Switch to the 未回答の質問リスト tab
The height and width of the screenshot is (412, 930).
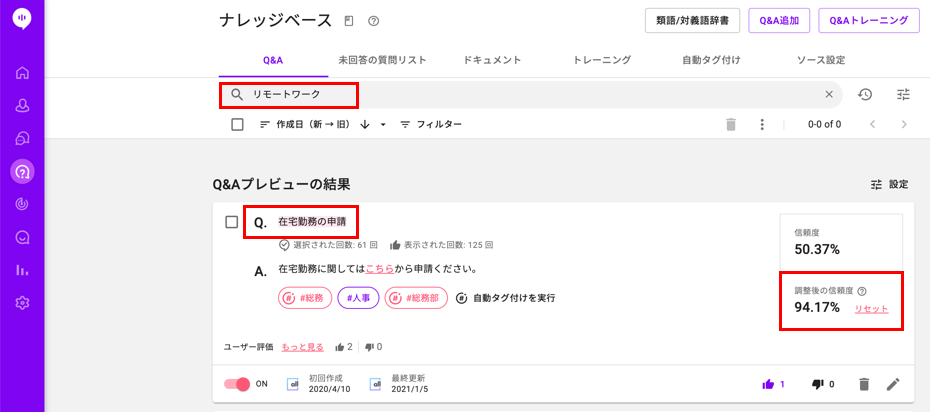(x=383, y=60)
